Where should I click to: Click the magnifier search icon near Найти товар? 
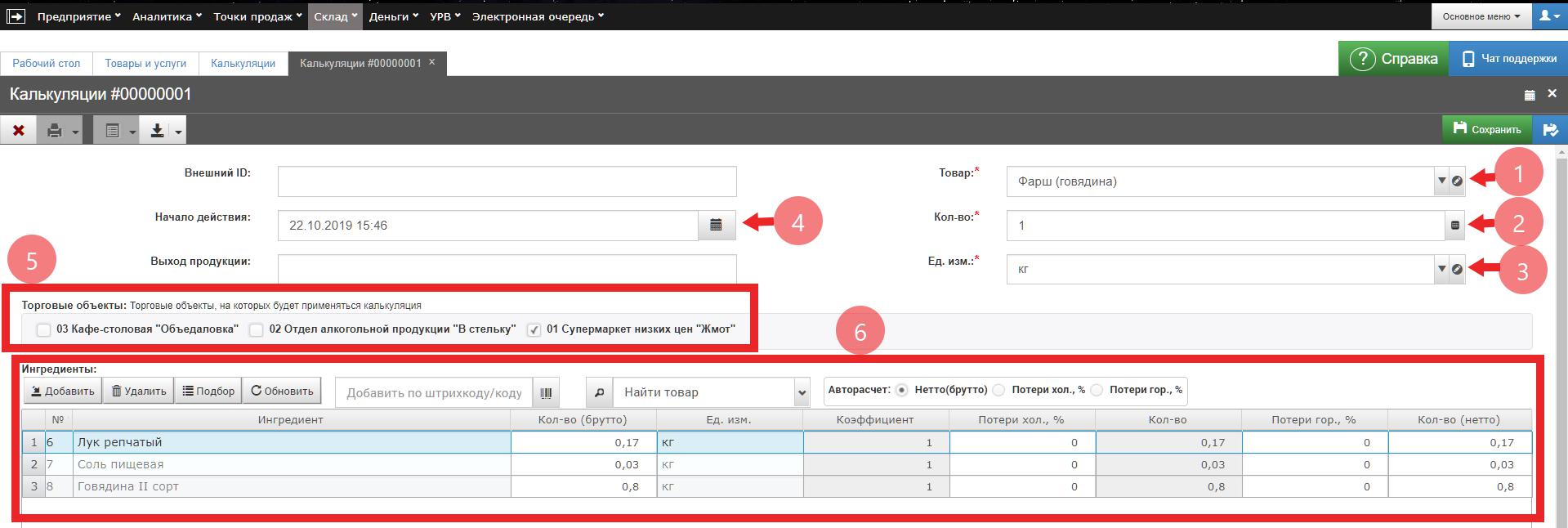point(599,392)
